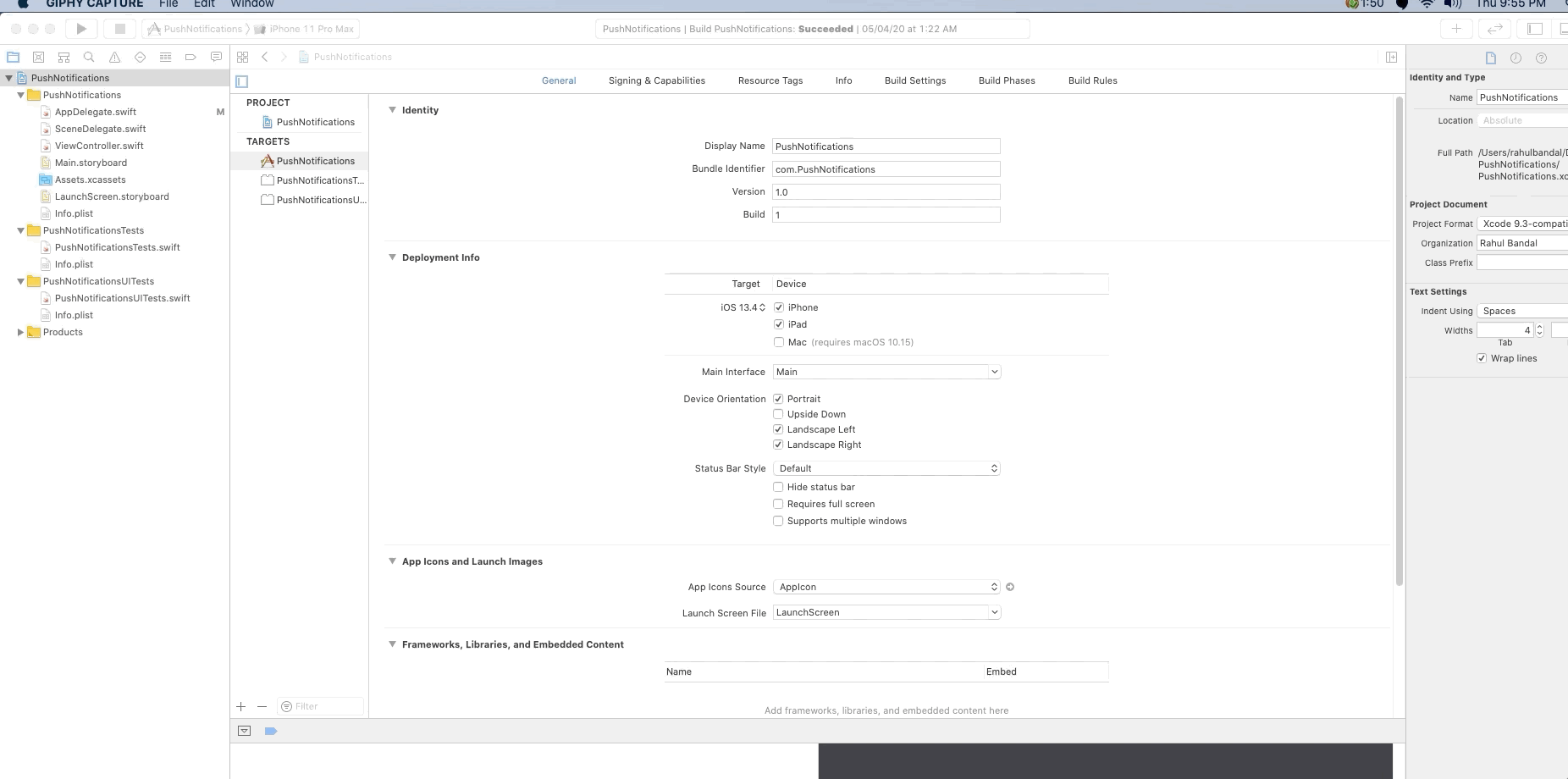1568x779 pixels.
Task: Collapse the Deployment Info section
Action: [392, 257]
